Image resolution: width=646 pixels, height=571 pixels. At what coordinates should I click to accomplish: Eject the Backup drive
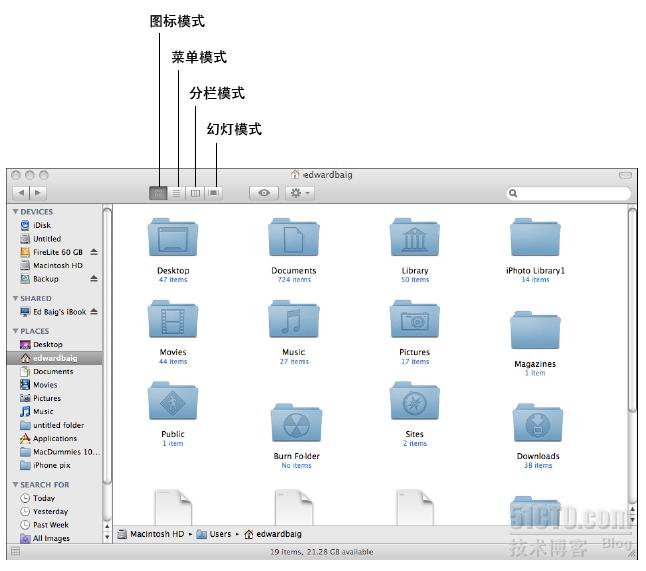pyautogui.click(x=94, y=279)
